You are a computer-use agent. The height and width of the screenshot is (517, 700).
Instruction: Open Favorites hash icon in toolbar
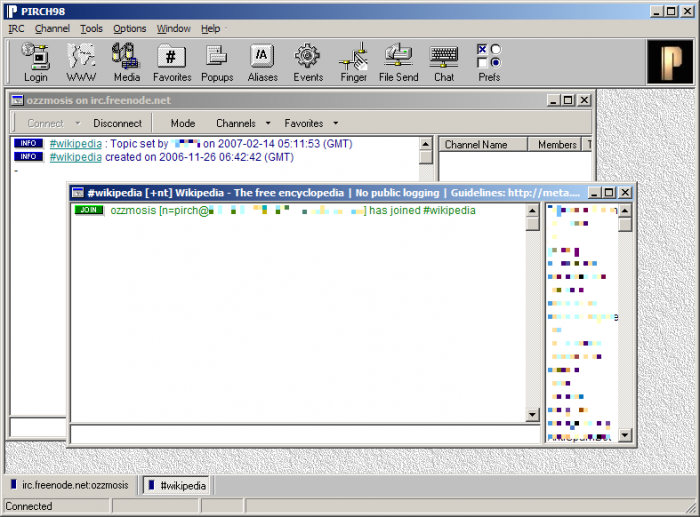(x=171, y=57)
